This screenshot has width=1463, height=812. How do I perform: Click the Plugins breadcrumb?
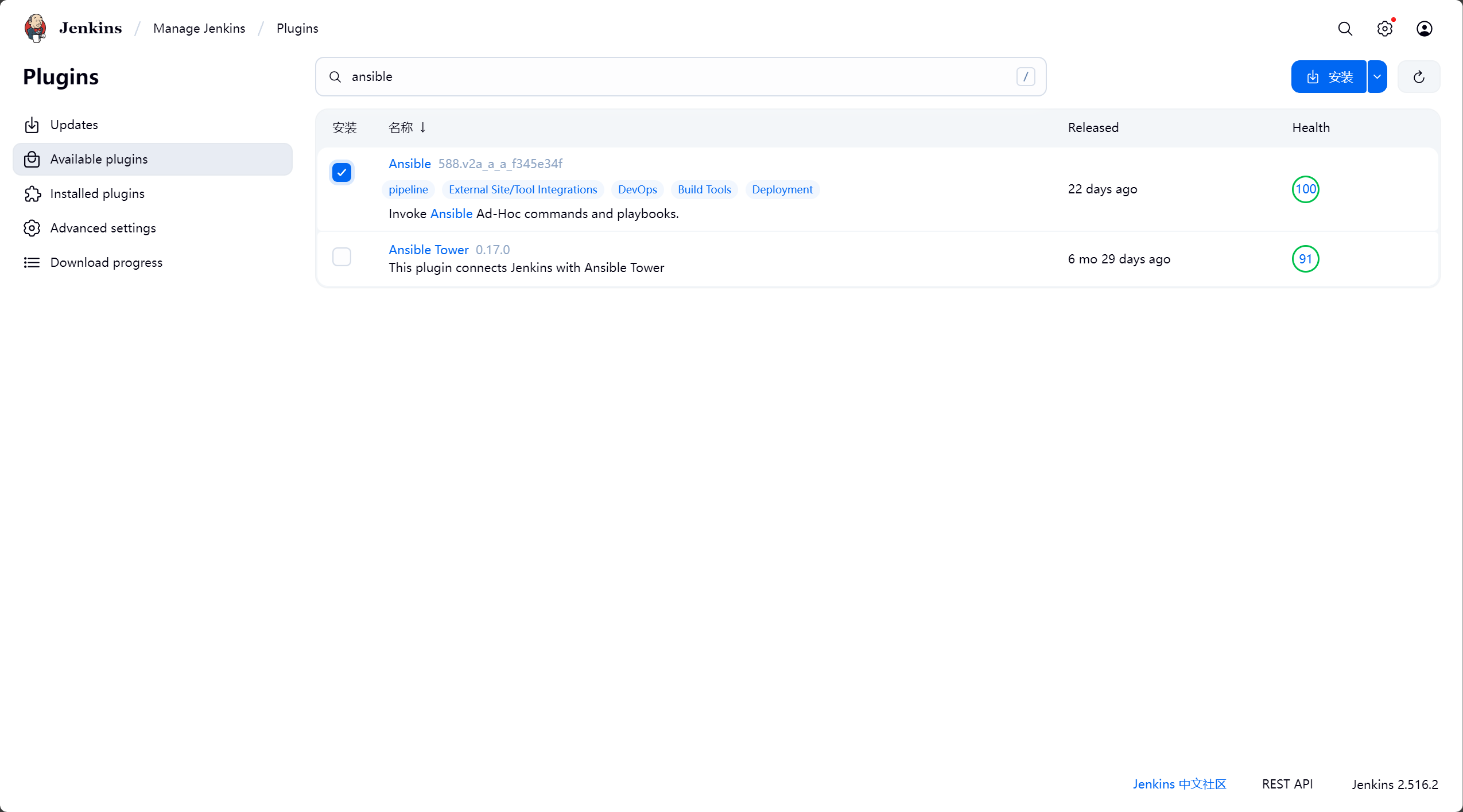[x=297, y=28]
